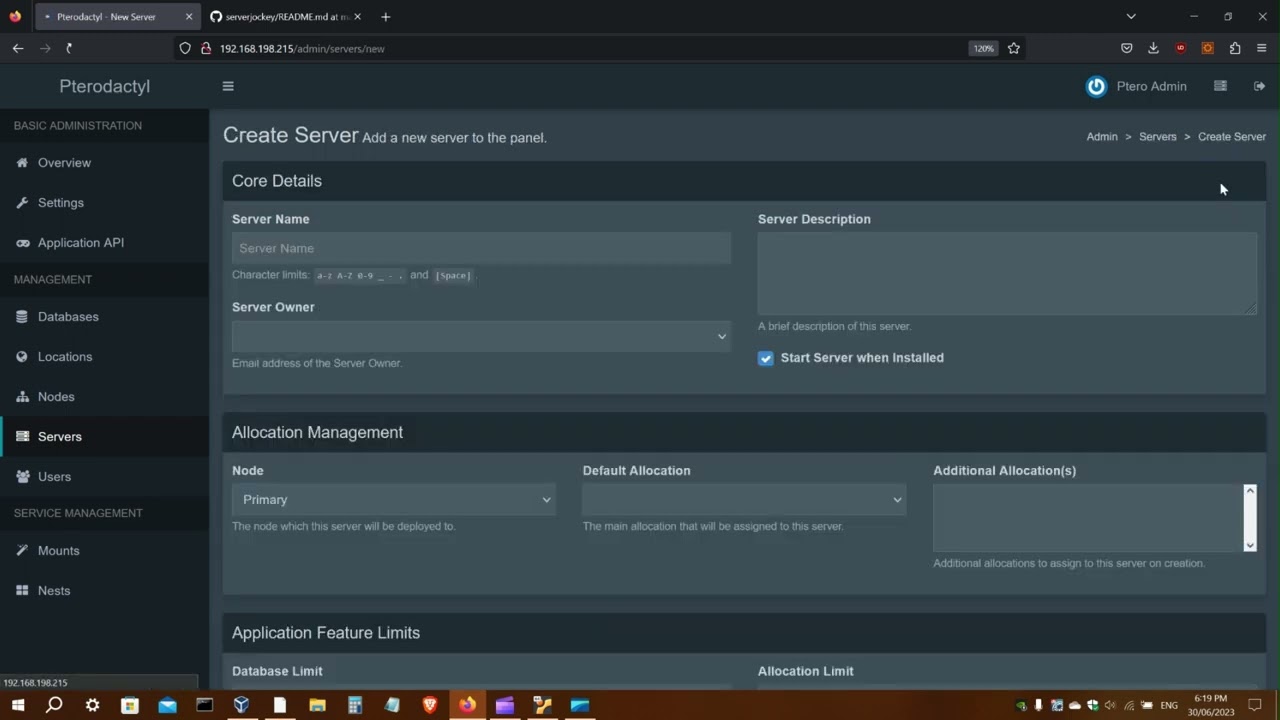
Task: Open uBlock Origin extension icon
Action: click(x=1180, y=48)
